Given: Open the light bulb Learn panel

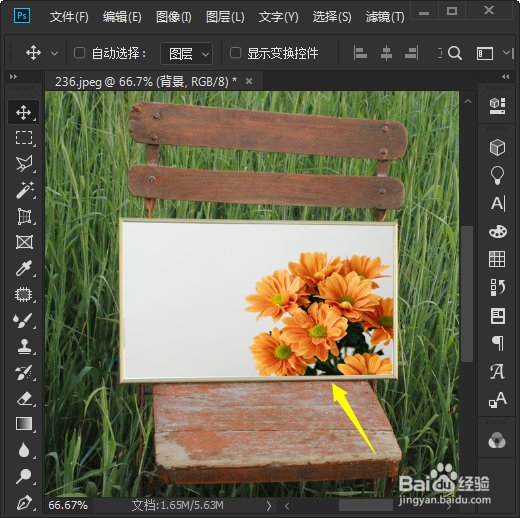Looking at the screenshot, I should pyautogui.click(x=497, y=175).
